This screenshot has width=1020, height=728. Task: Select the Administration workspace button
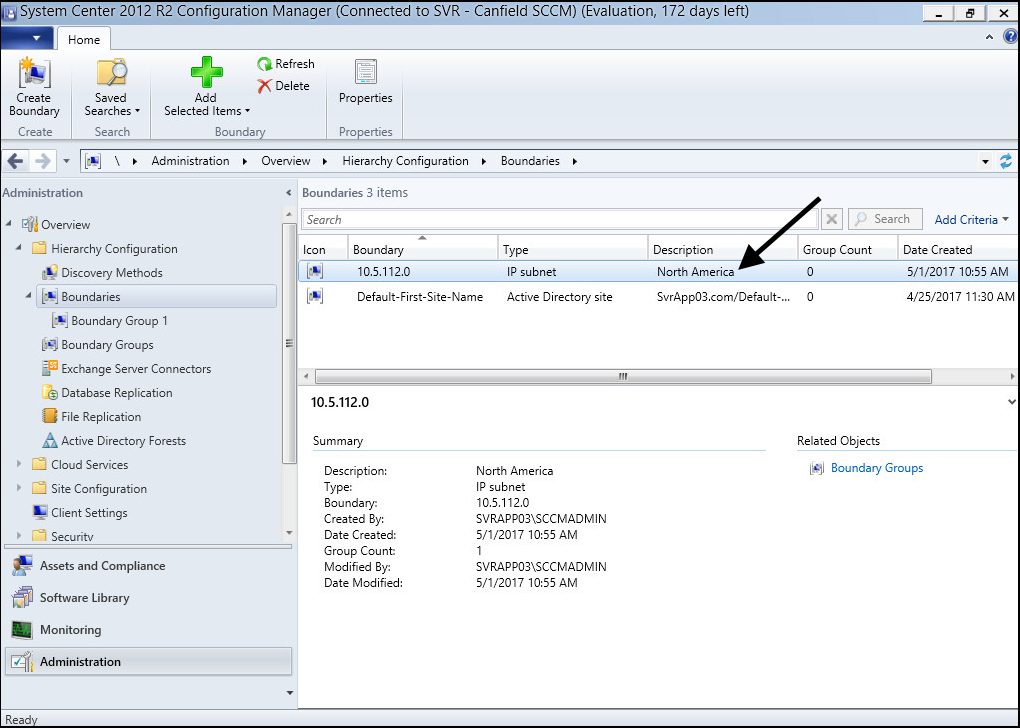coord(148,662)
